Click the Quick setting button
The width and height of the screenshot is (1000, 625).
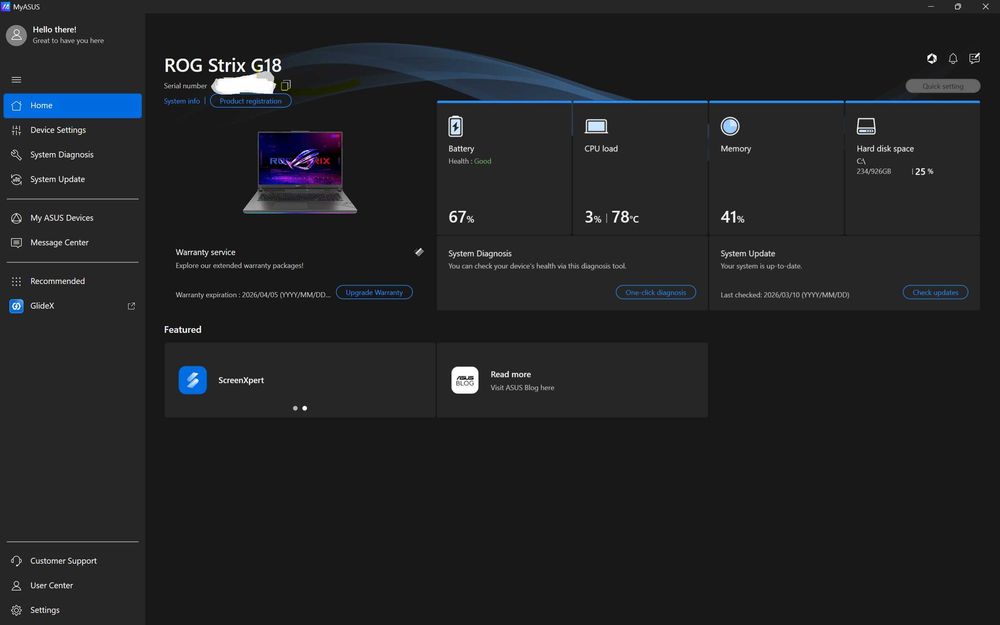(943, 86)
